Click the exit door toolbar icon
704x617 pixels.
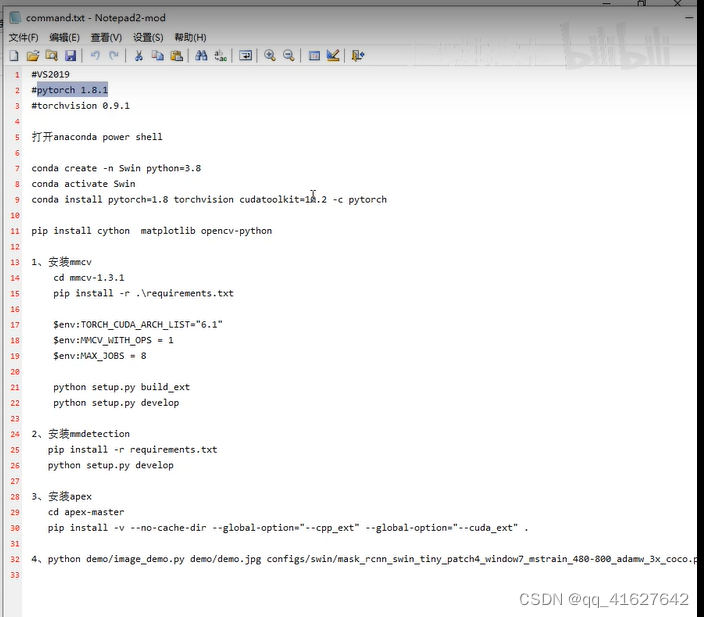[357, 56]
